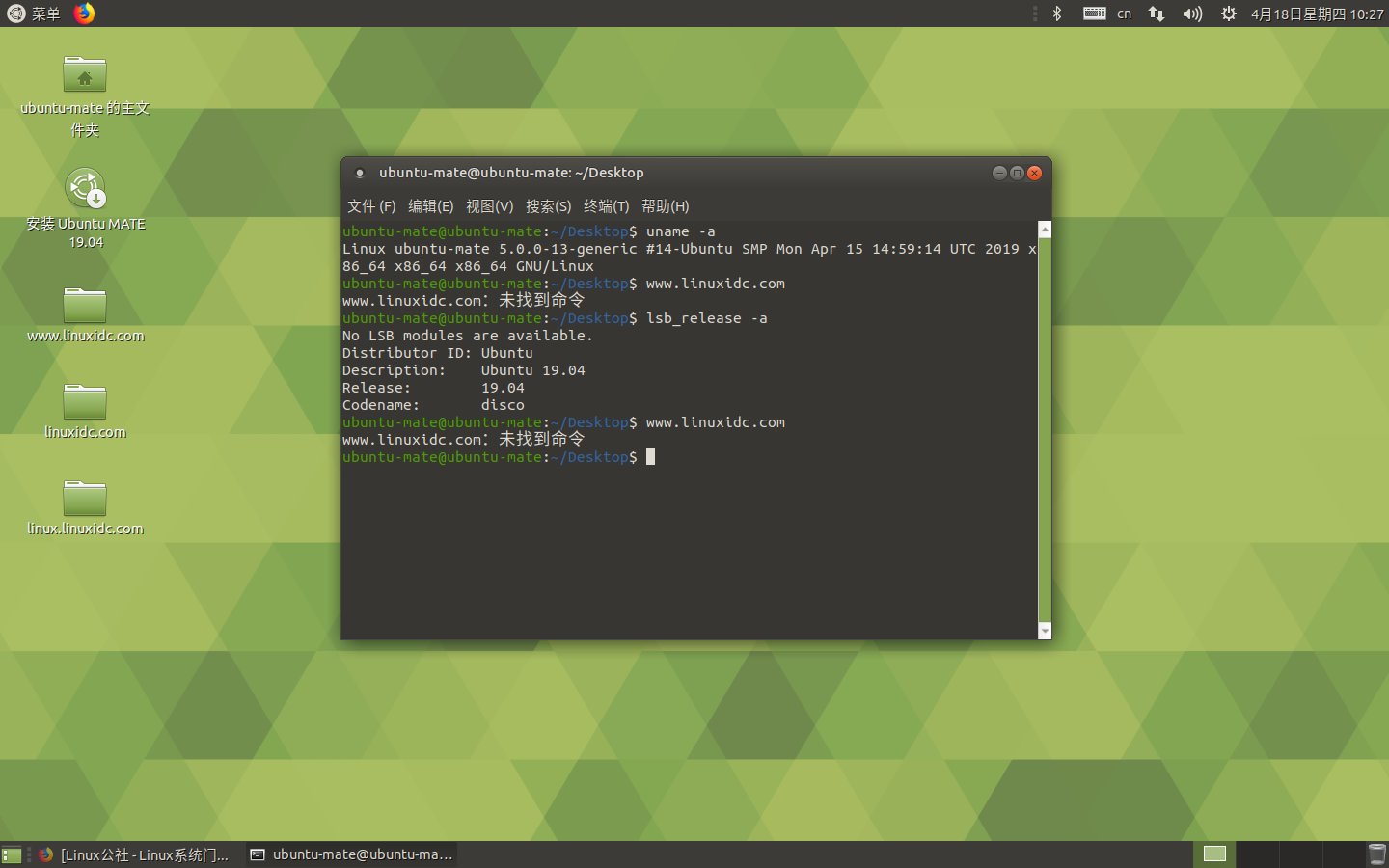Switch to the ubuntu-mate@ubuntu-ma… taskbar item

tap(351, 854)
